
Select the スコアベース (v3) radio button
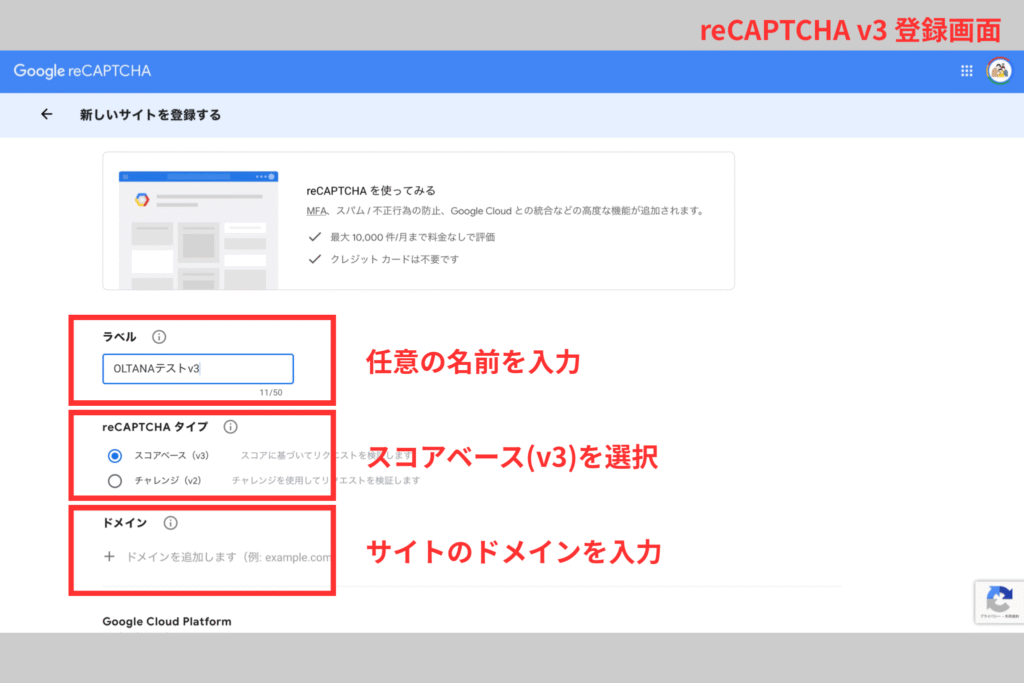tap(115, 456)
